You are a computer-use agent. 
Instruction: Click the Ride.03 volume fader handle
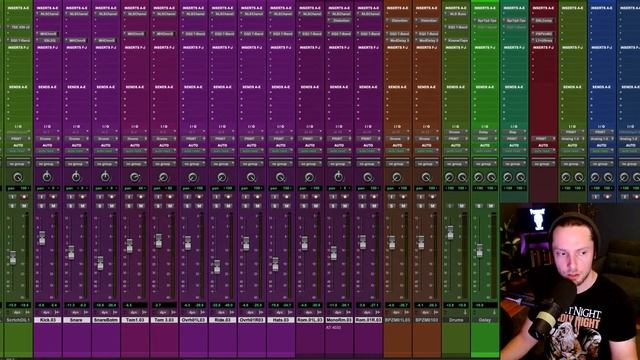(x=217, y=267)
